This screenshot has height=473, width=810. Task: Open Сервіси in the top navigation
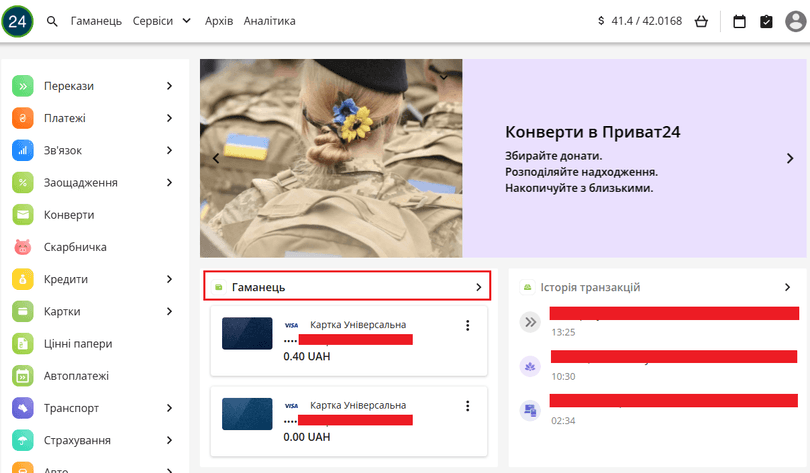click(153, 21)
